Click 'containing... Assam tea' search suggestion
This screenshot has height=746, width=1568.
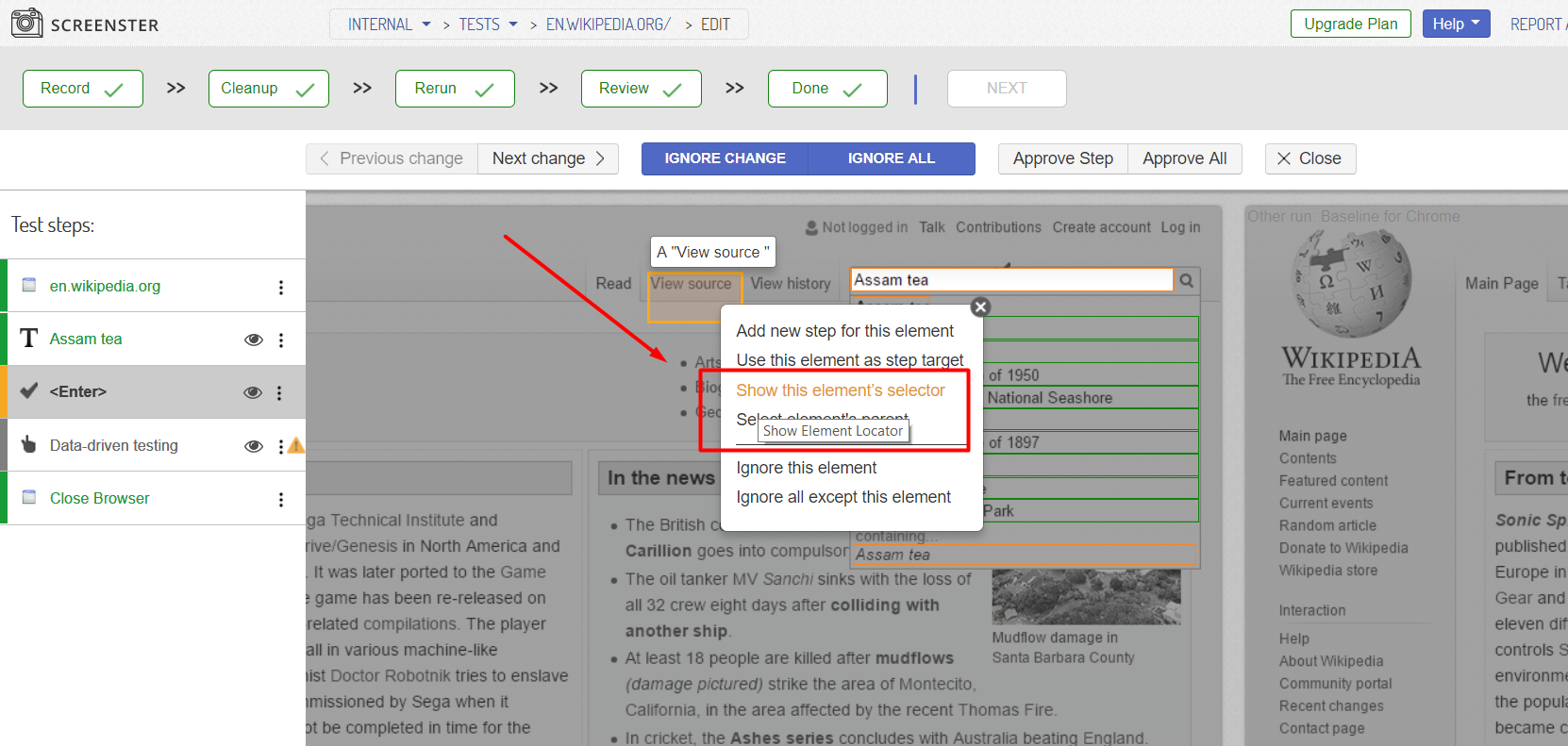coord(1025,545)
